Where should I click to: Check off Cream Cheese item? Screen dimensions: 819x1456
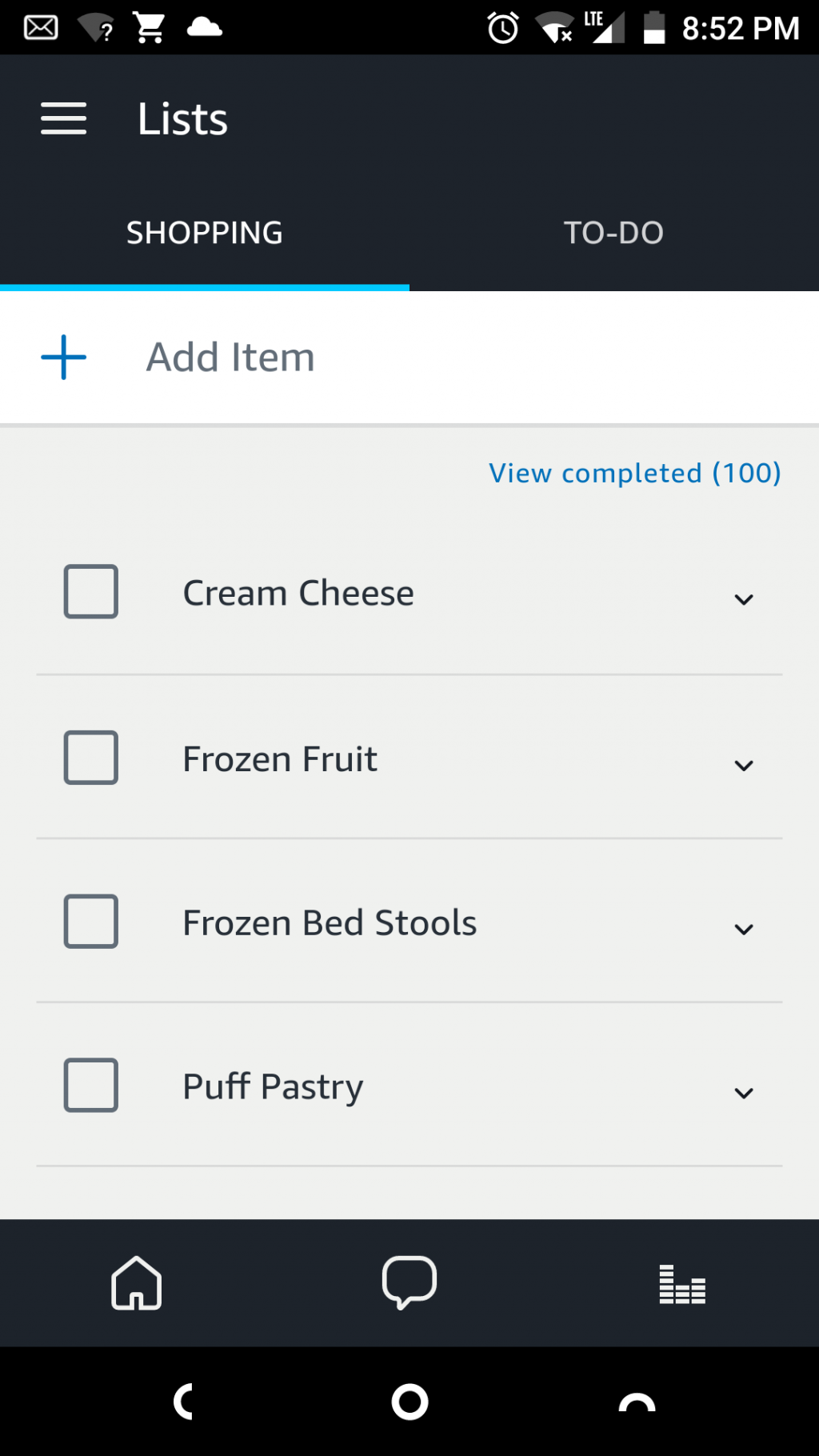click(x=91, y=592)
